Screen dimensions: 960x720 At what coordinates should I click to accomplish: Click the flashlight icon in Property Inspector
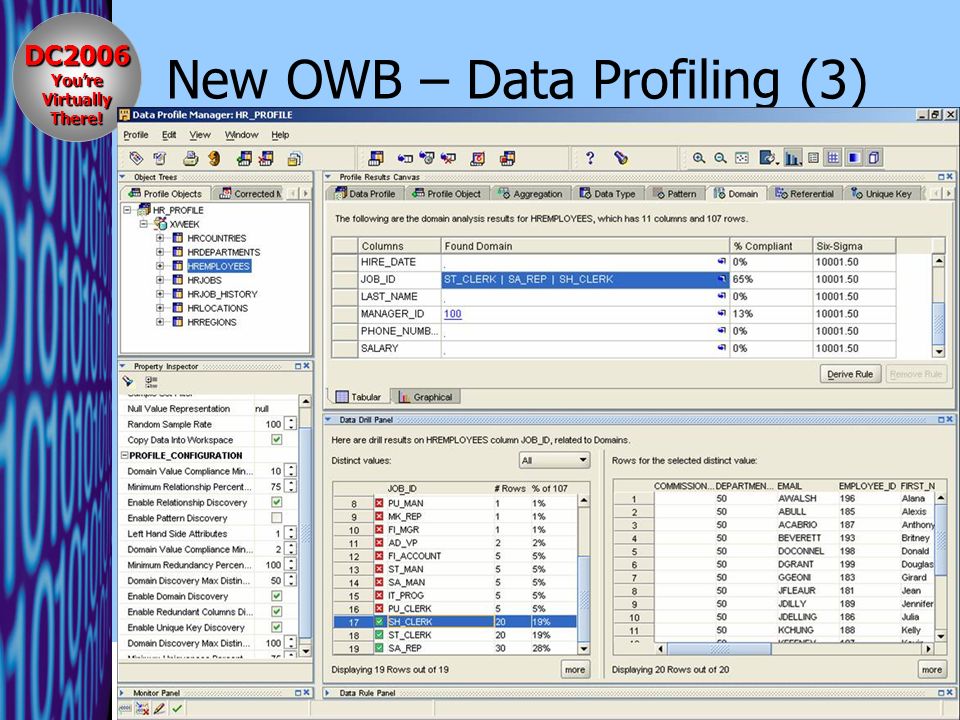128,381
